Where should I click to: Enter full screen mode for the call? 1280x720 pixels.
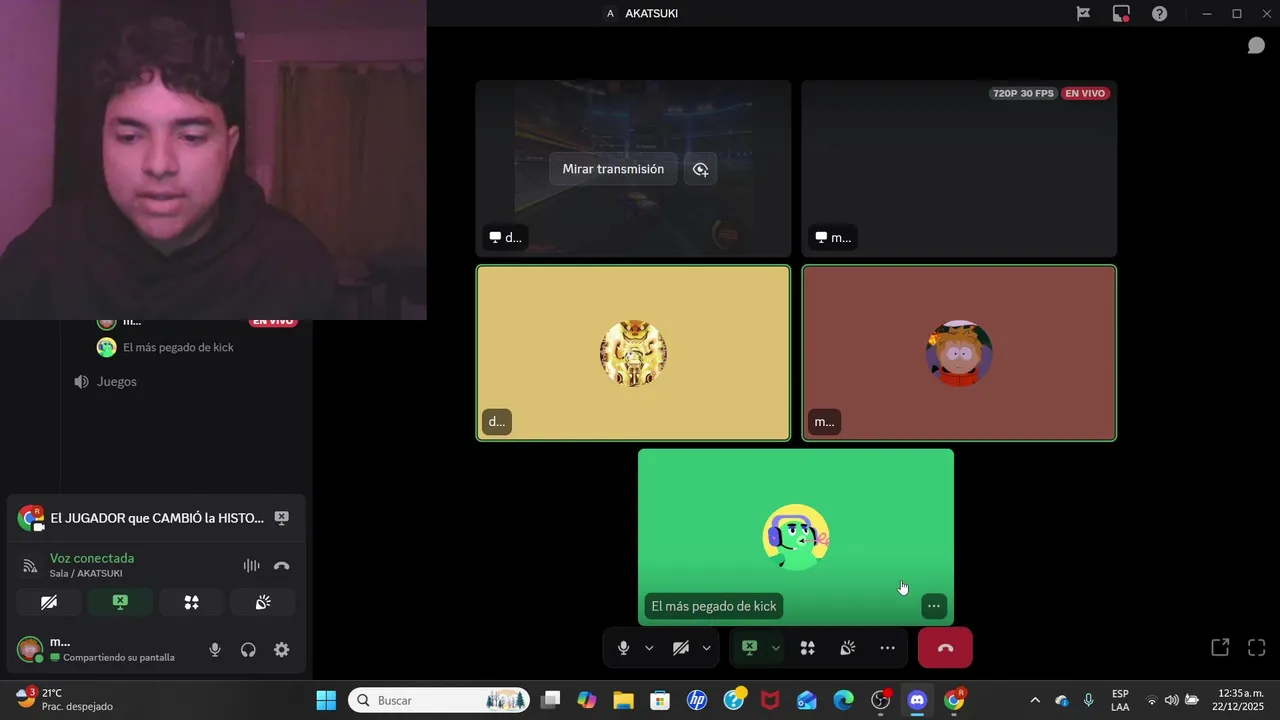tap(1257, 647)
